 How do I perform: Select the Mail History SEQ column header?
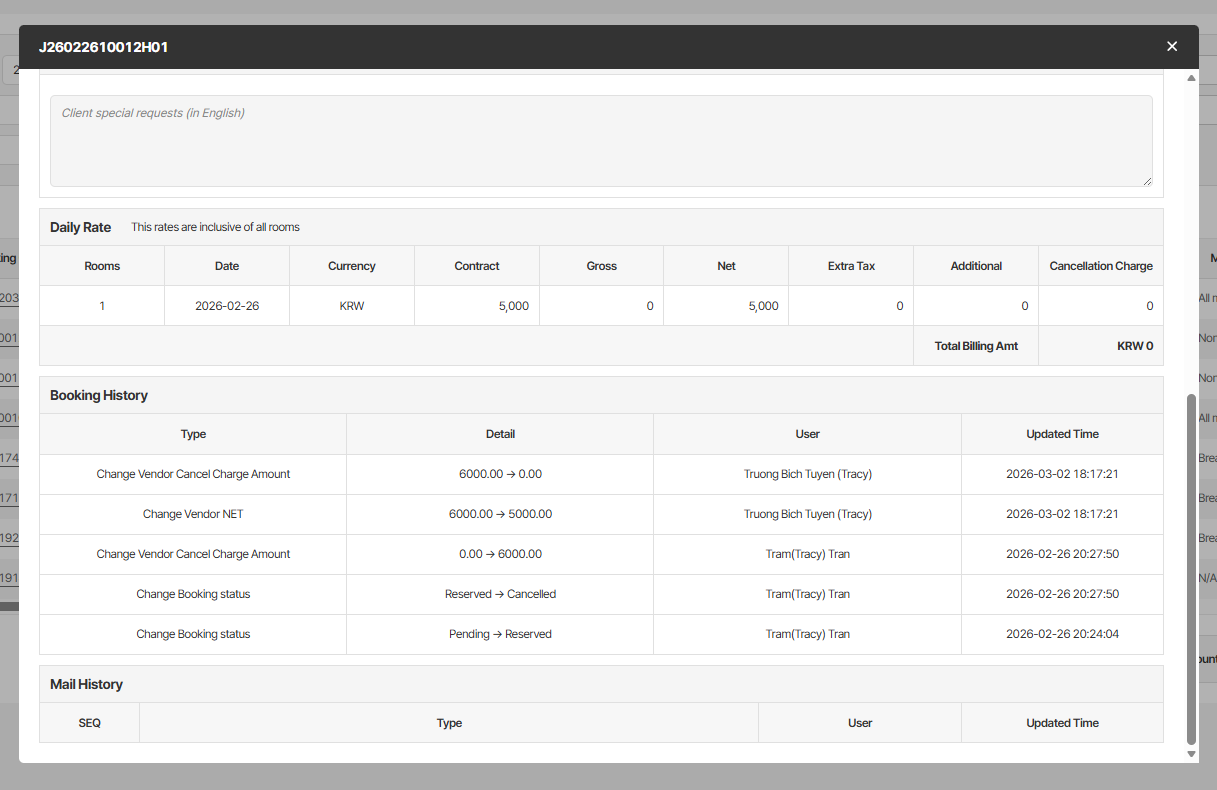tap(90, 723)
